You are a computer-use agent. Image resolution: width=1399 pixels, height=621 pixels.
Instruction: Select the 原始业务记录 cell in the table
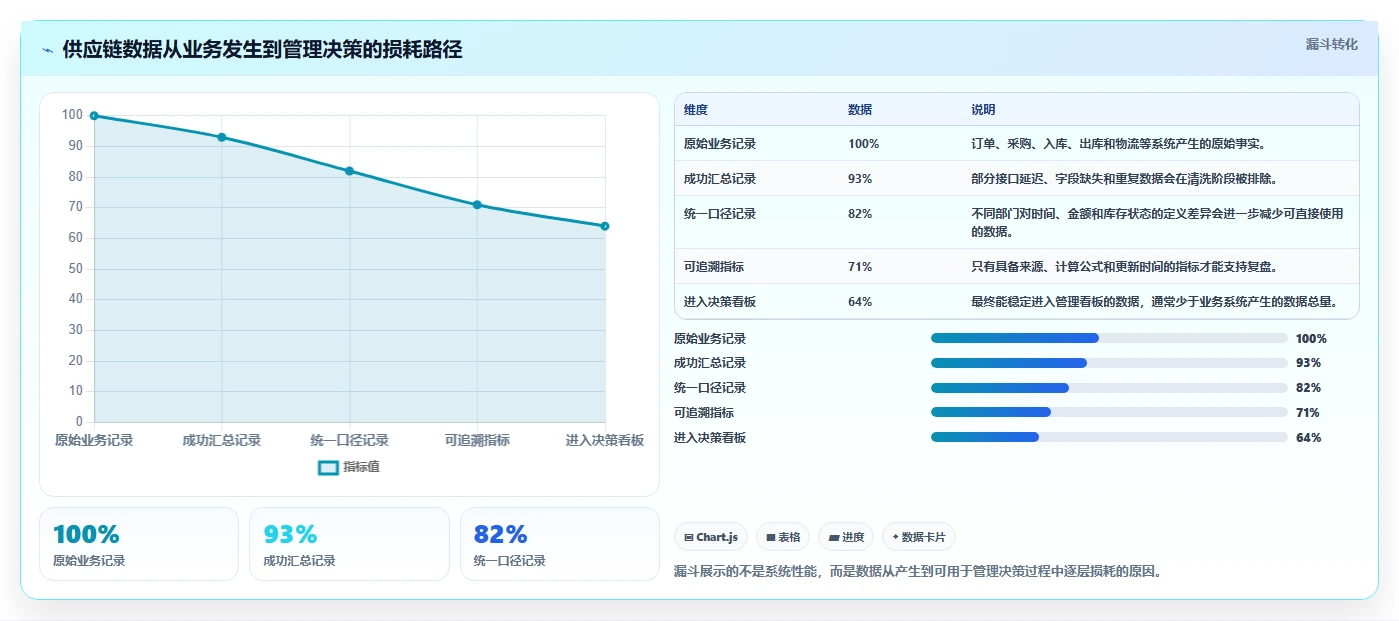point(720,144)
